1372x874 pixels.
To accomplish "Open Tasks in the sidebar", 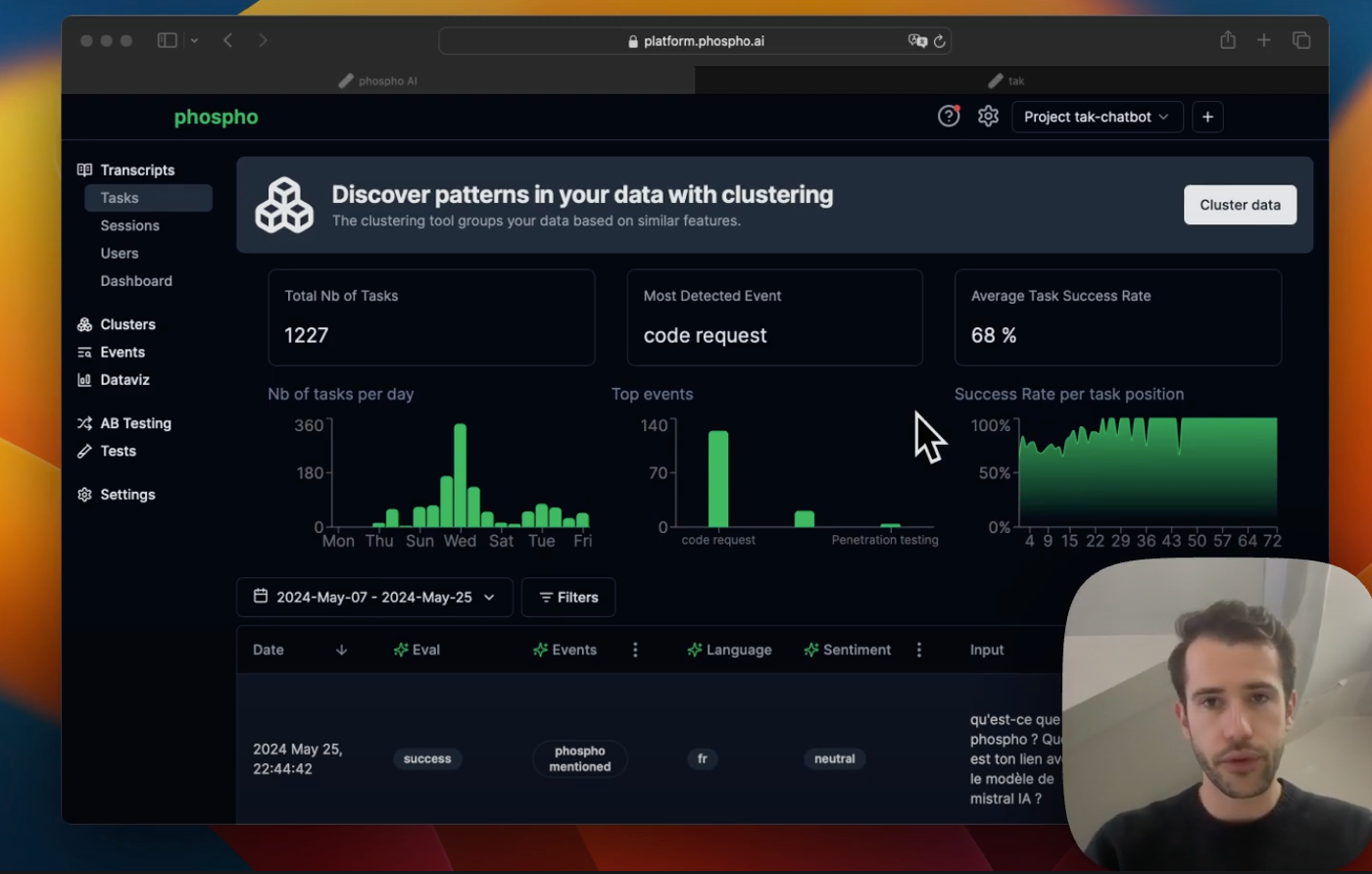I will [x=148, y=198].
